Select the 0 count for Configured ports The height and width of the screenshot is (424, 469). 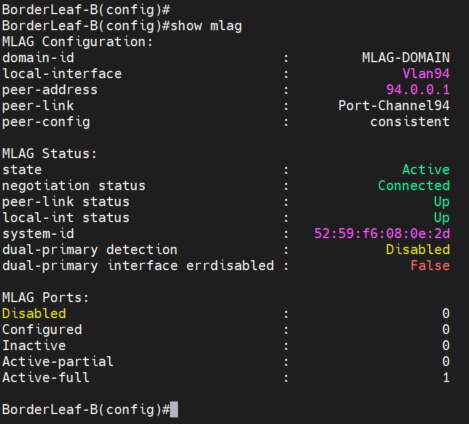[446, 329]
